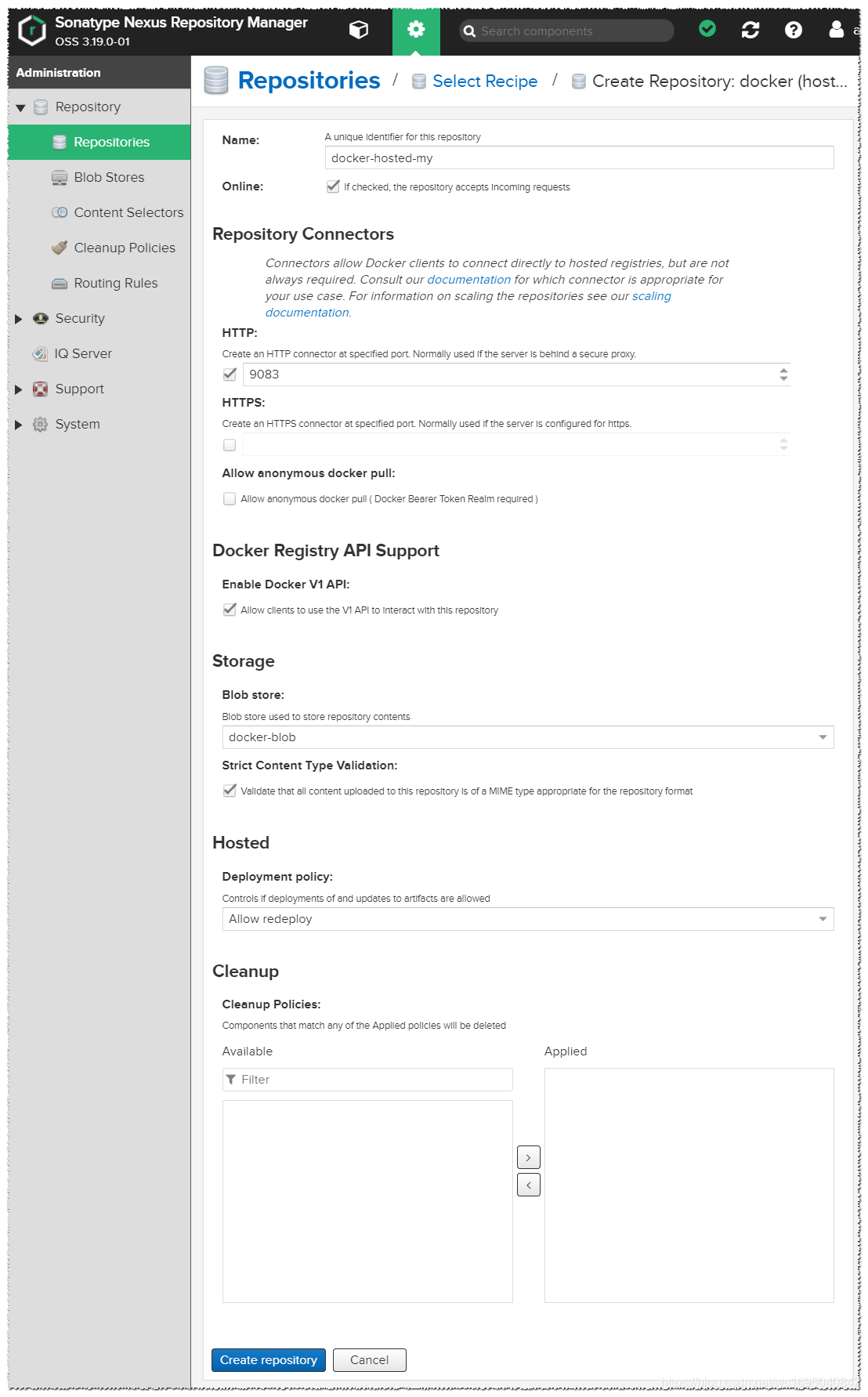Click the refresh icon in header

[750, 30]
